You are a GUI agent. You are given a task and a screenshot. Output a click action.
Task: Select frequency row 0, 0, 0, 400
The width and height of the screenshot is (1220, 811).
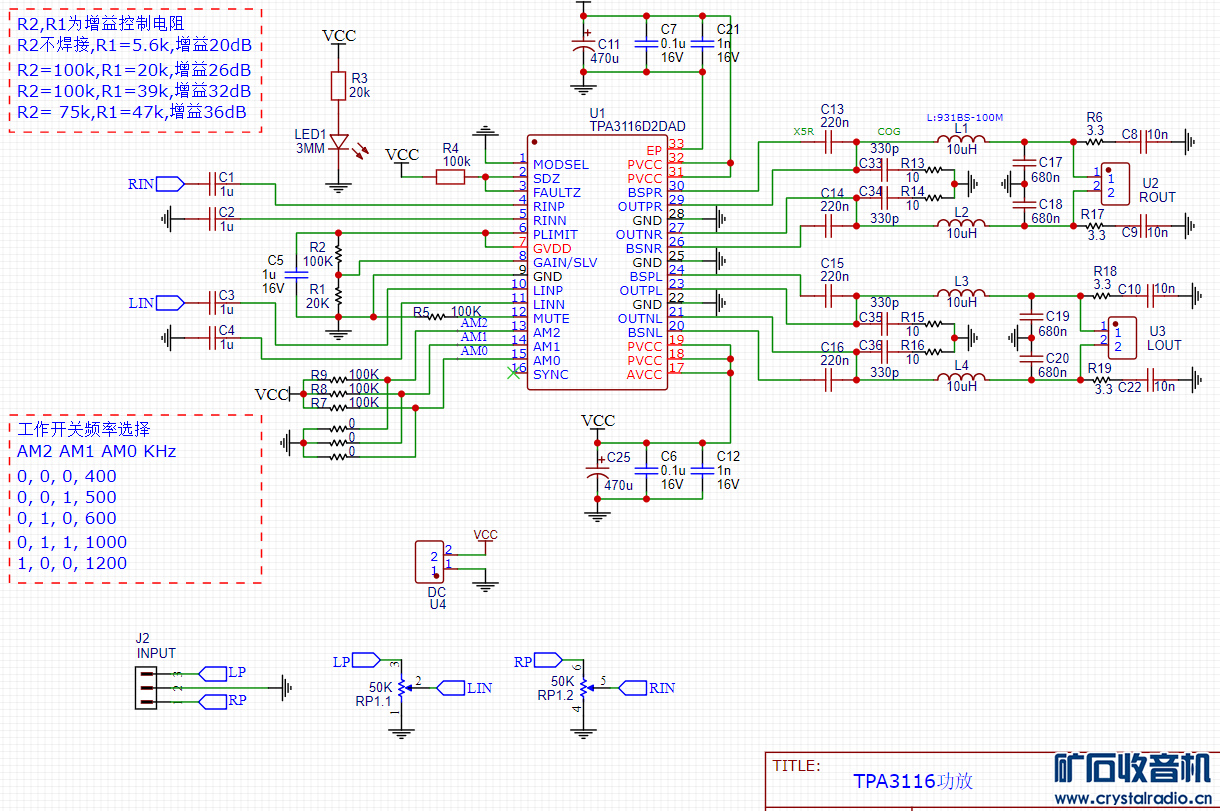coord(67,476)
